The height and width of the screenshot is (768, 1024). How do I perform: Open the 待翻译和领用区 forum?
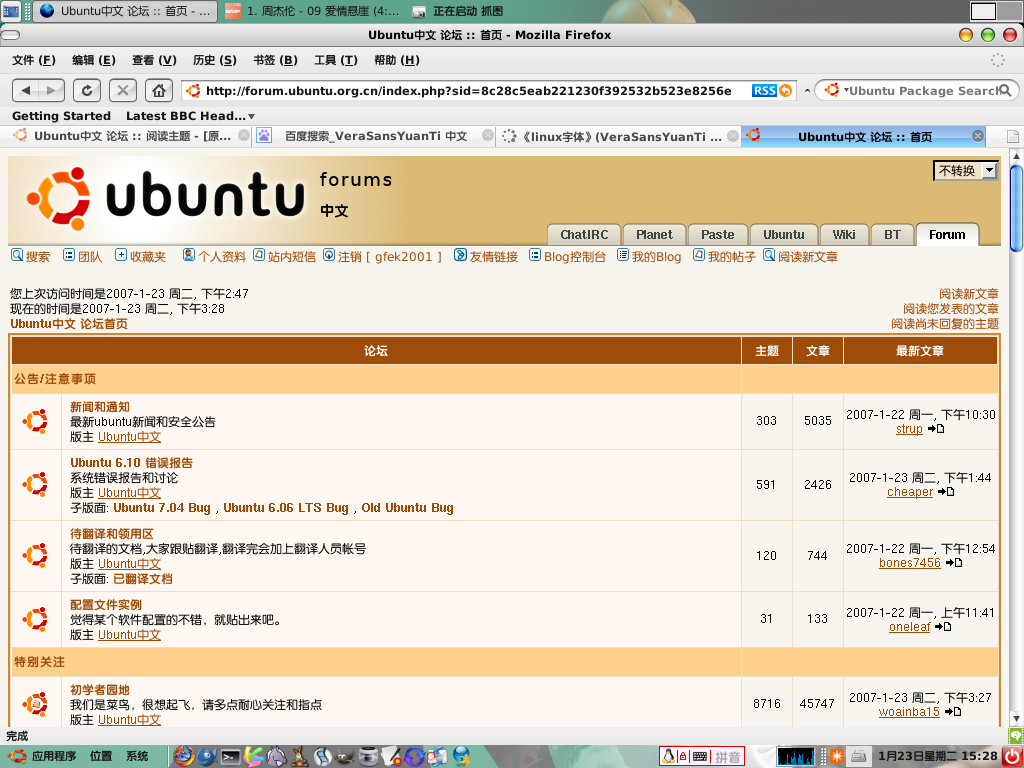112,534
